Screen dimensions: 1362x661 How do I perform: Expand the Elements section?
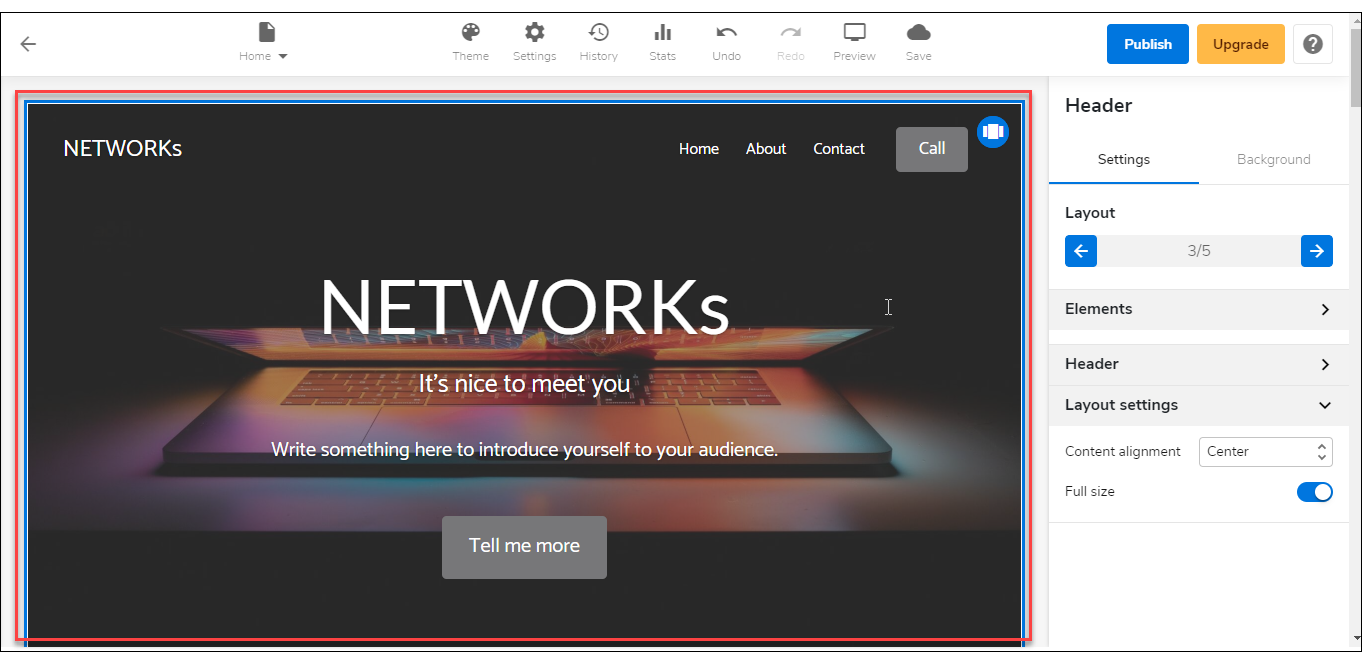tap(1198, 309)
